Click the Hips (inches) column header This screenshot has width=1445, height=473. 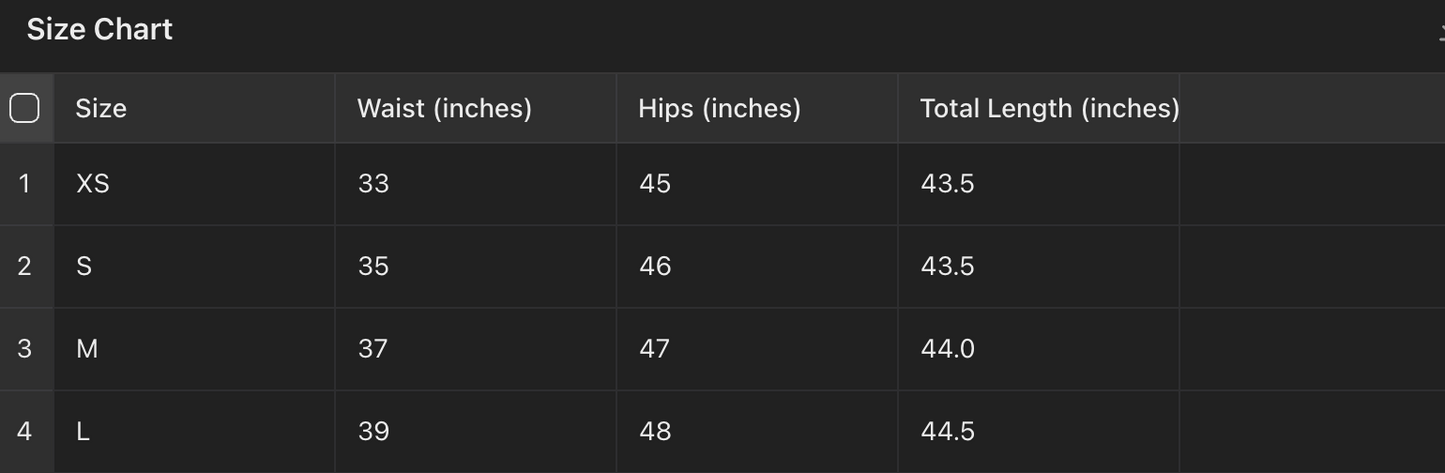tap(719, 108)
